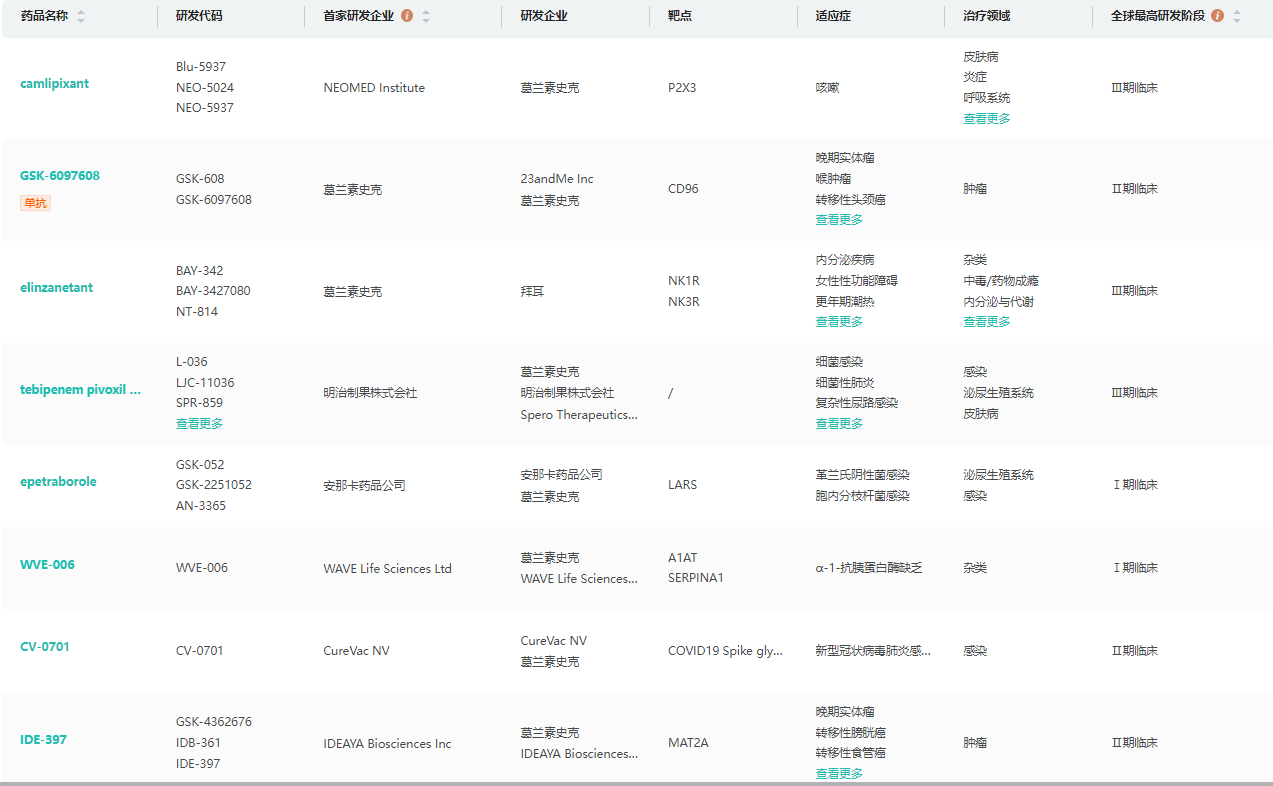This screenshot has width=1273, height=786.
Task: Select GSK-2251052 development code
Action: tap(214, 484)
